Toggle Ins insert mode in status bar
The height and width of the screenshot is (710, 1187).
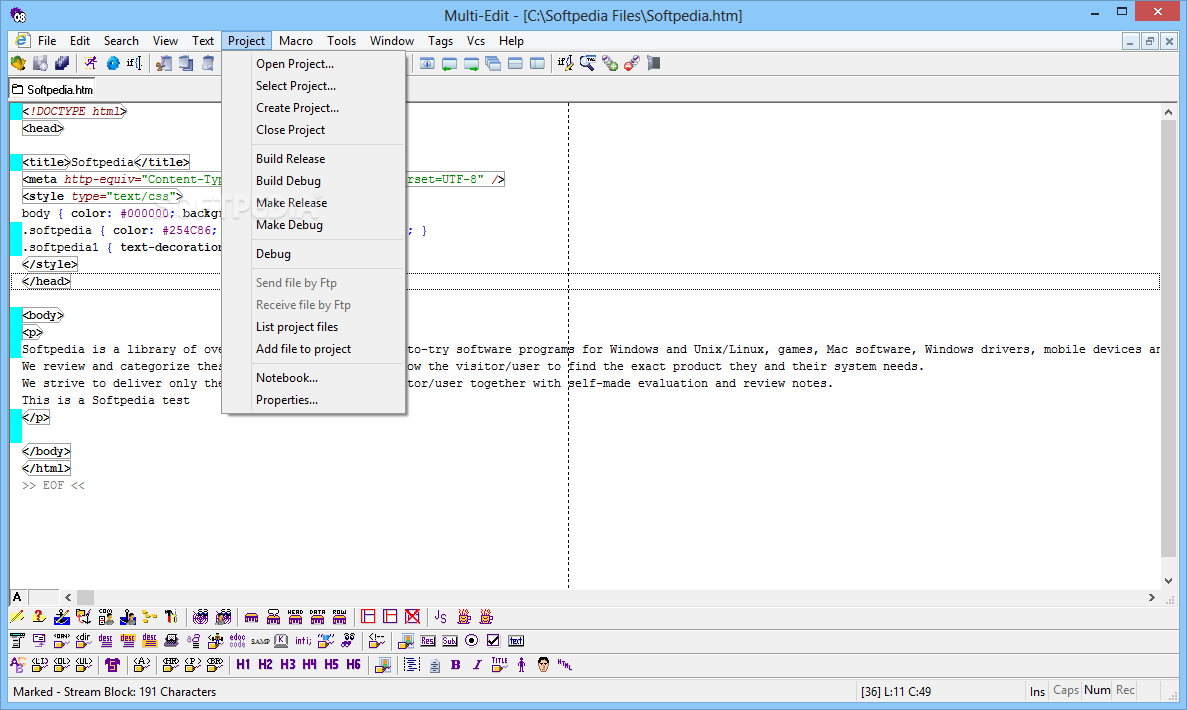(x=1037, y=691)
